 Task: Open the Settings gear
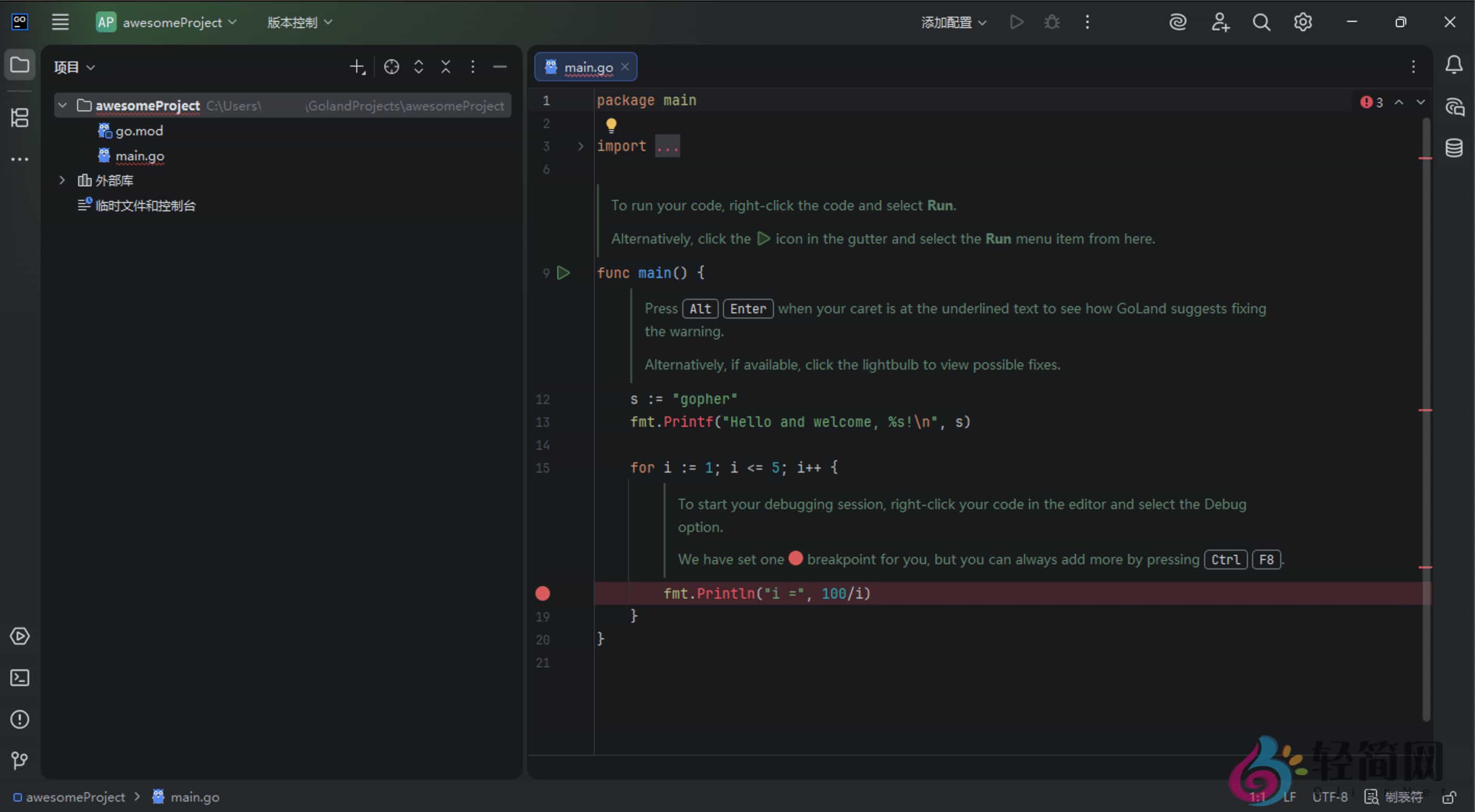[x=1303, y=22]
